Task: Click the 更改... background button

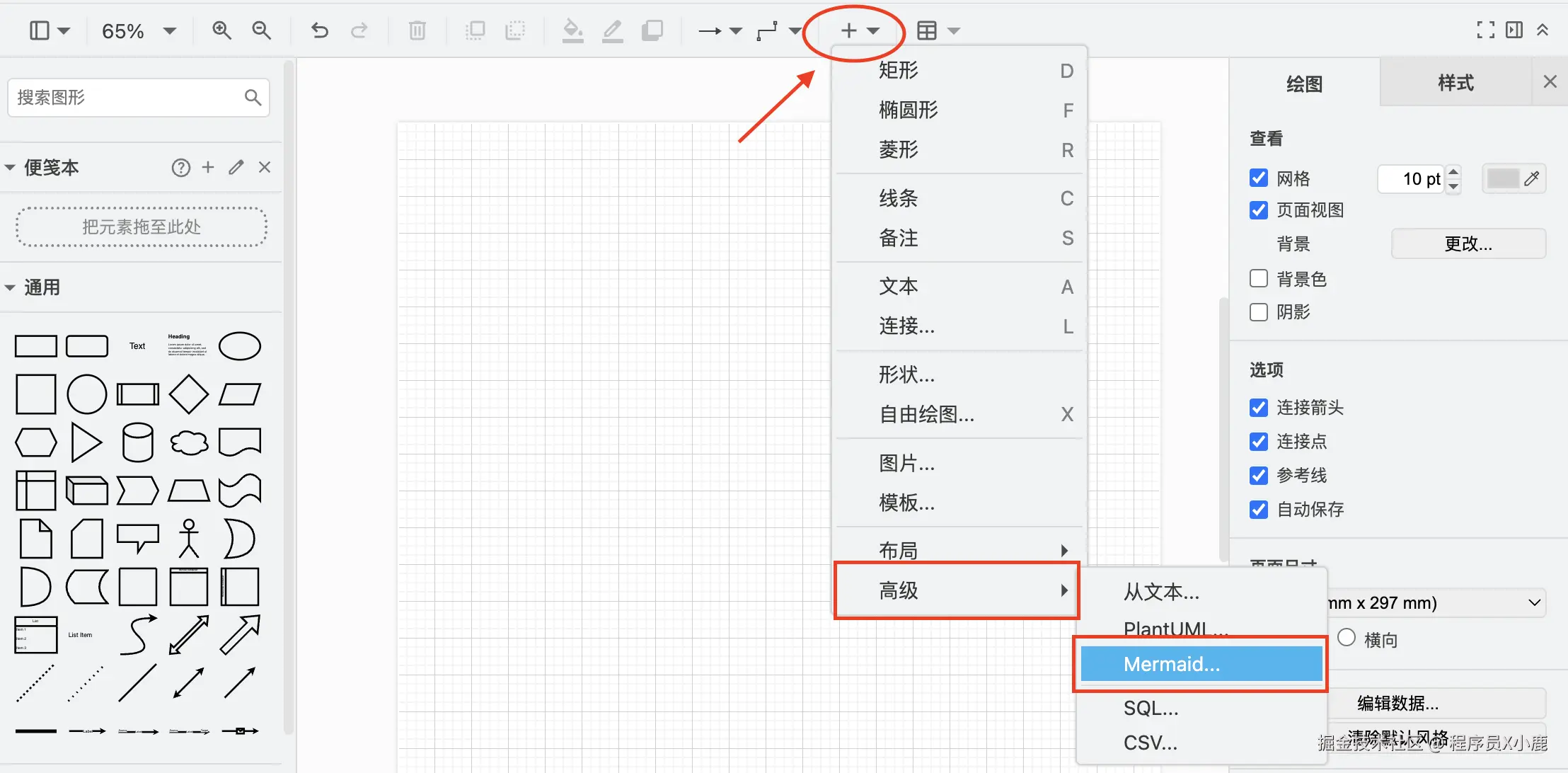Action: 1468,244
